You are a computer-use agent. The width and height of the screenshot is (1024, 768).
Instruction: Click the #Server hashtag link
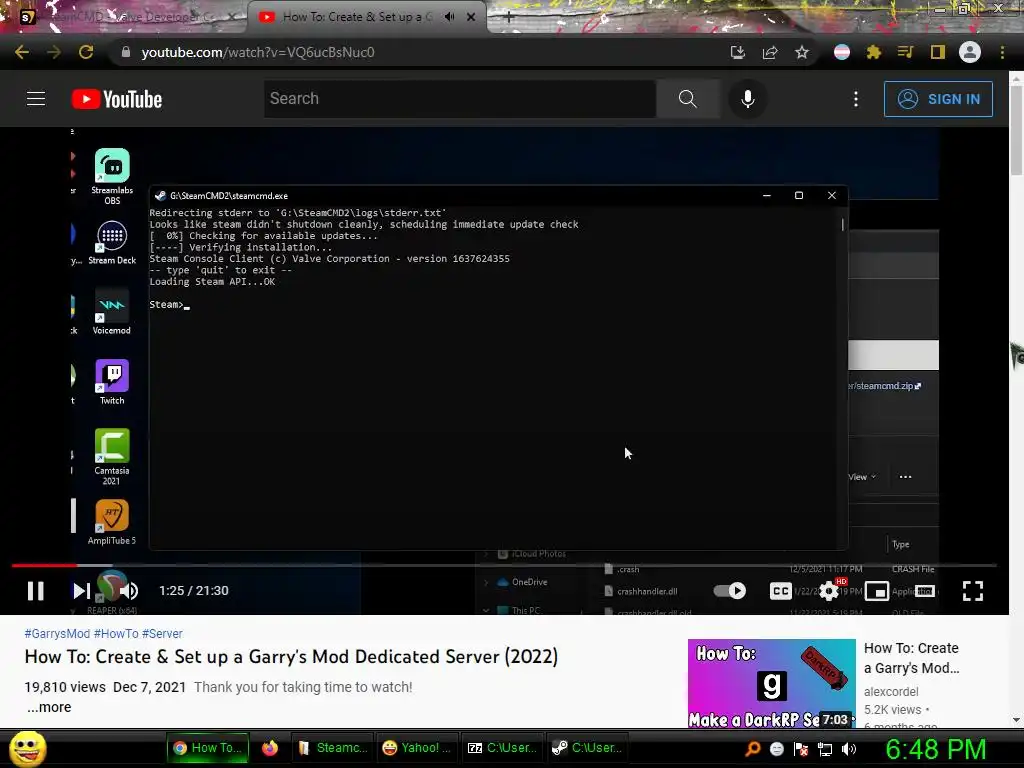click(162, 633)
